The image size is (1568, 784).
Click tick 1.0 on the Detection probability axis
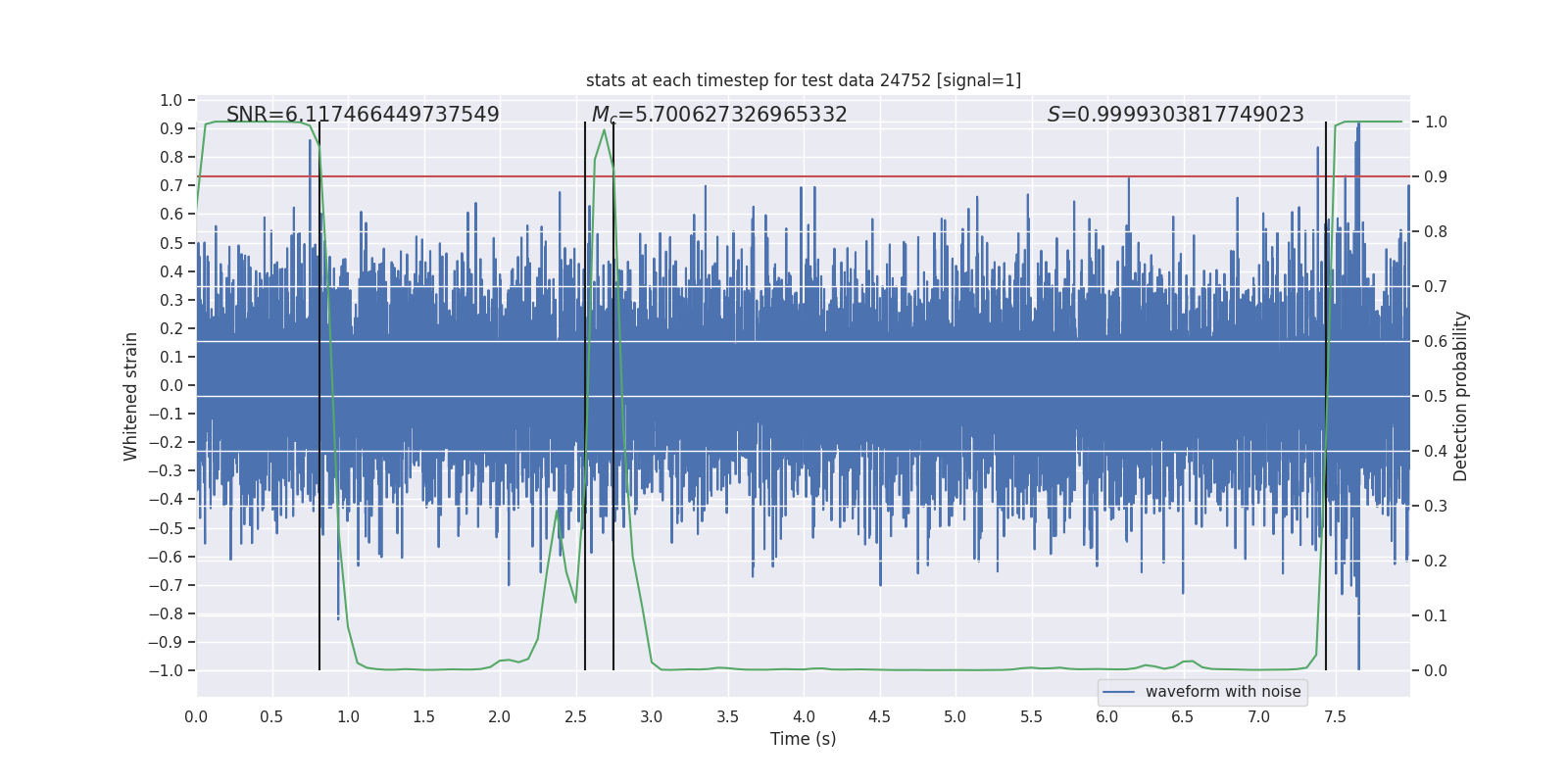pyautogui.click(x=1436, y=122)
